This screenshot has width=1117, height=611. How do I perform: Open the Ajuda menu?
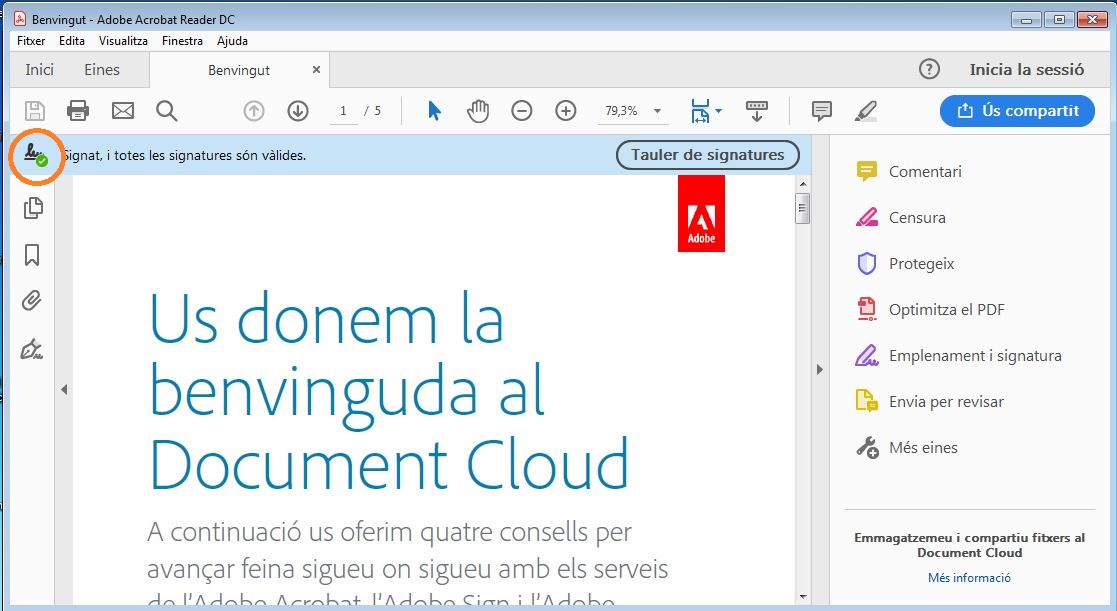[x=232, y=41]
